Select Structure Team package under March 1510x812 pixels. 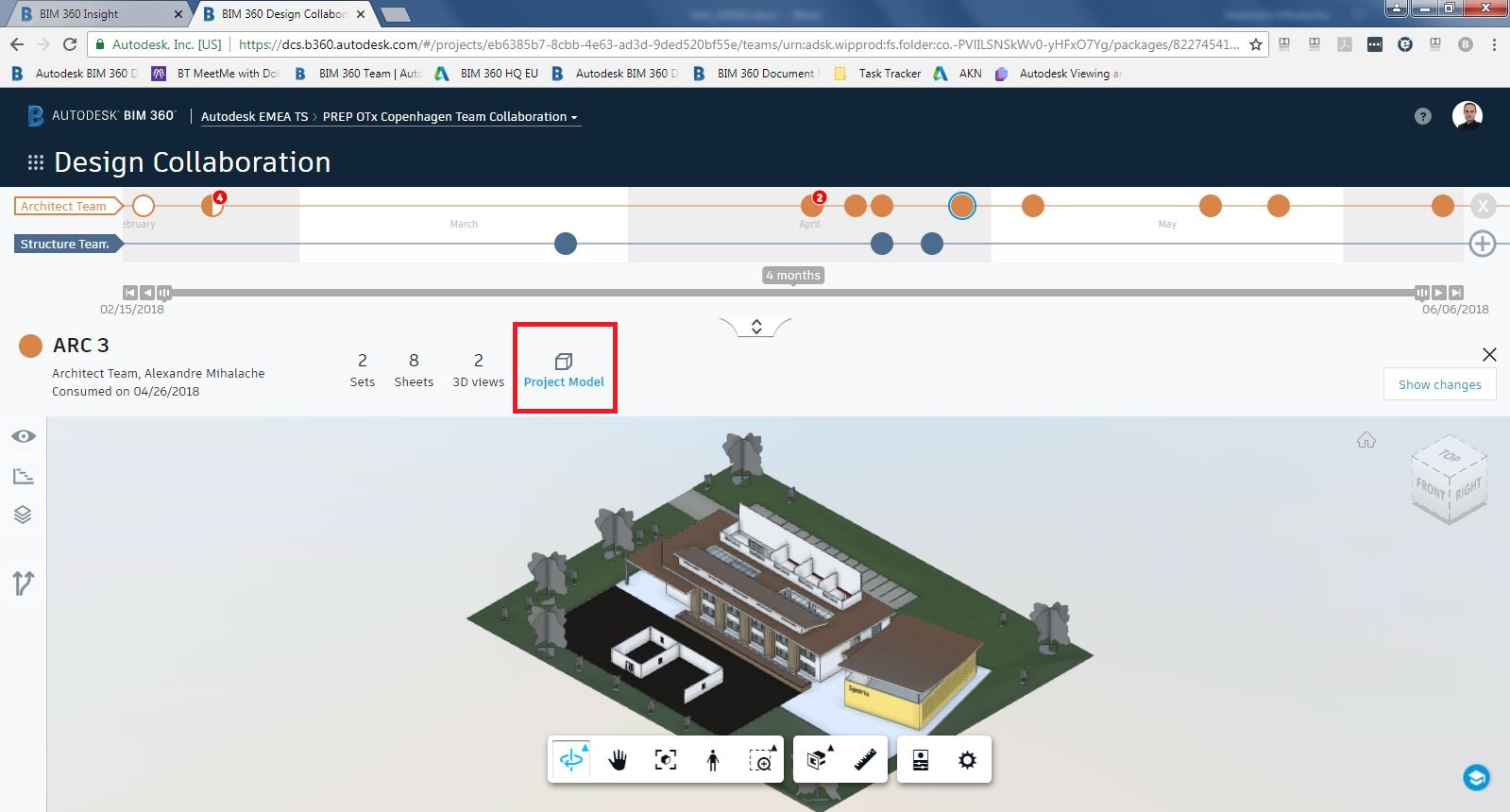(x=565, y=244)
